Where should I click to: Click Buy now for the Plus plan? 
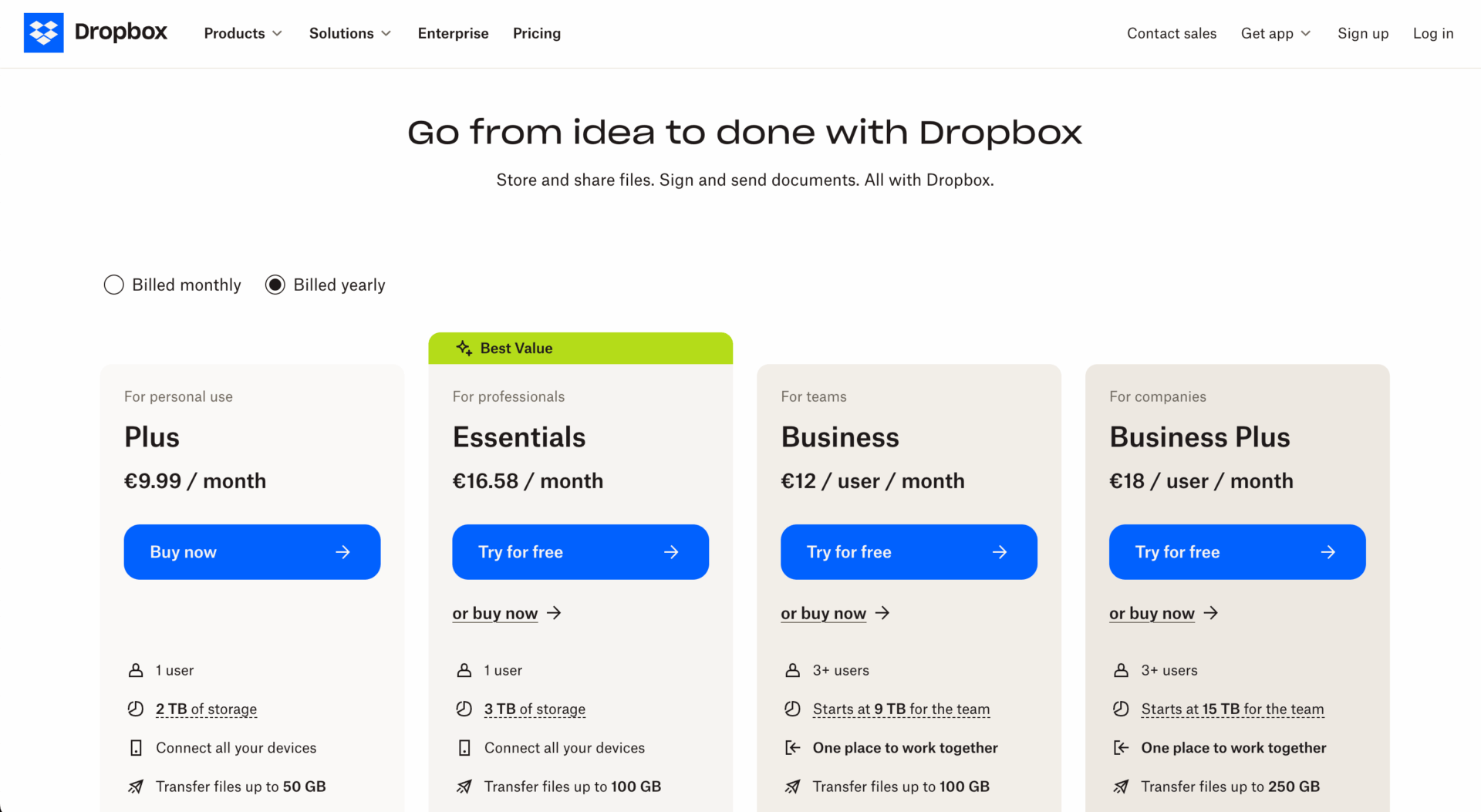coord(252,552)
